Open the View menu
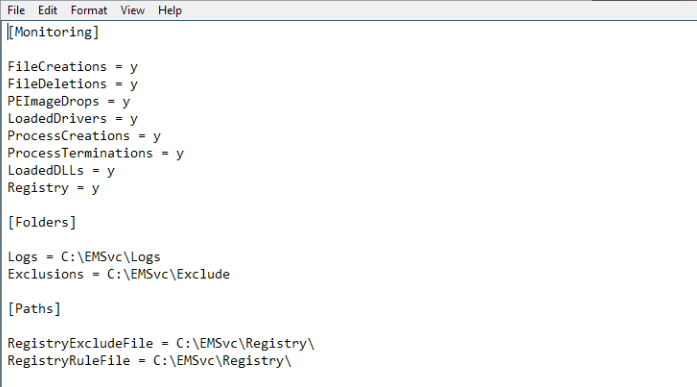 (132, 10)
